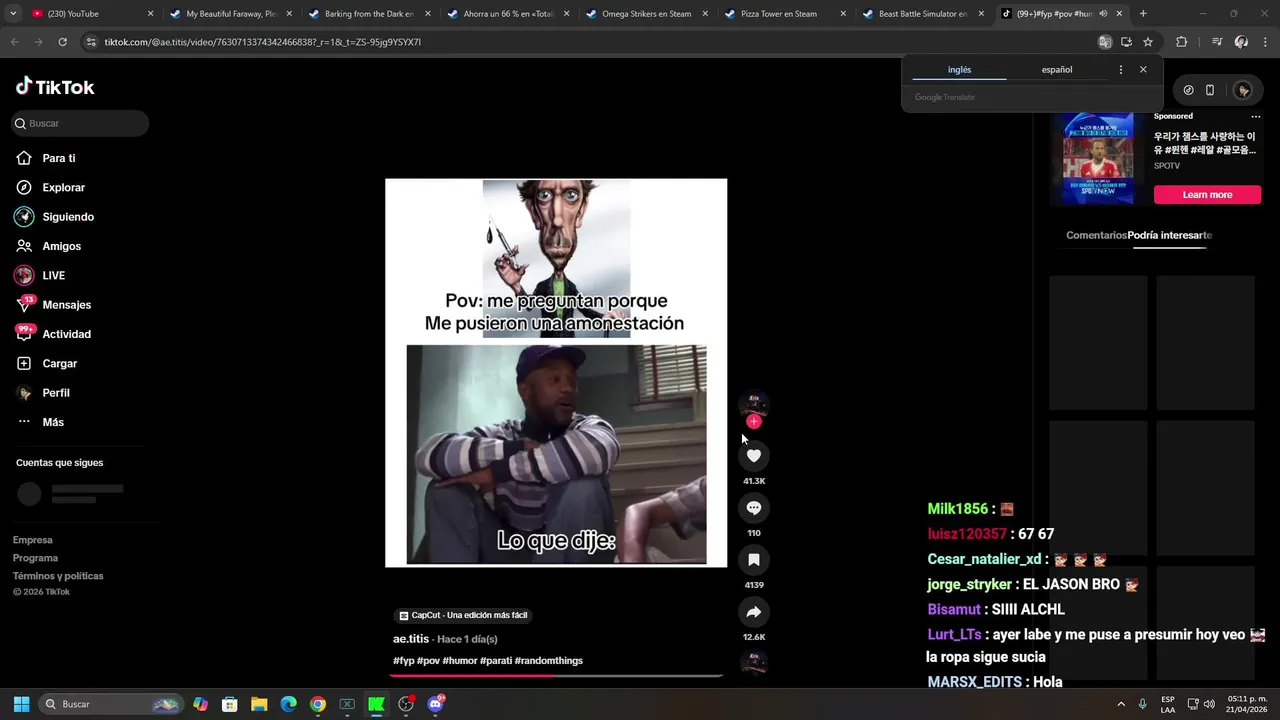Click the address bar URL
Screen dimensions: 1280x720
click(262, 42)
